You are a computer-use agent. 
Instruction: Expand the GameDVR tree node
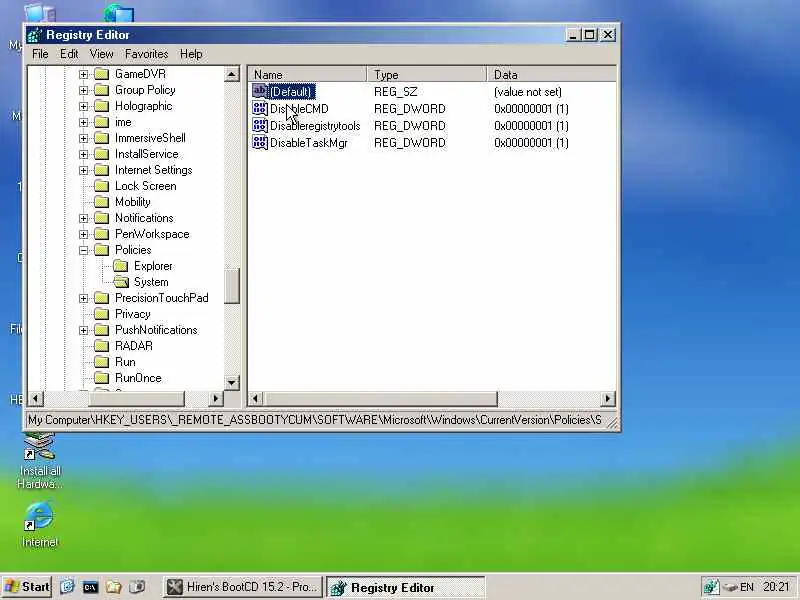(x=83, y=74)
